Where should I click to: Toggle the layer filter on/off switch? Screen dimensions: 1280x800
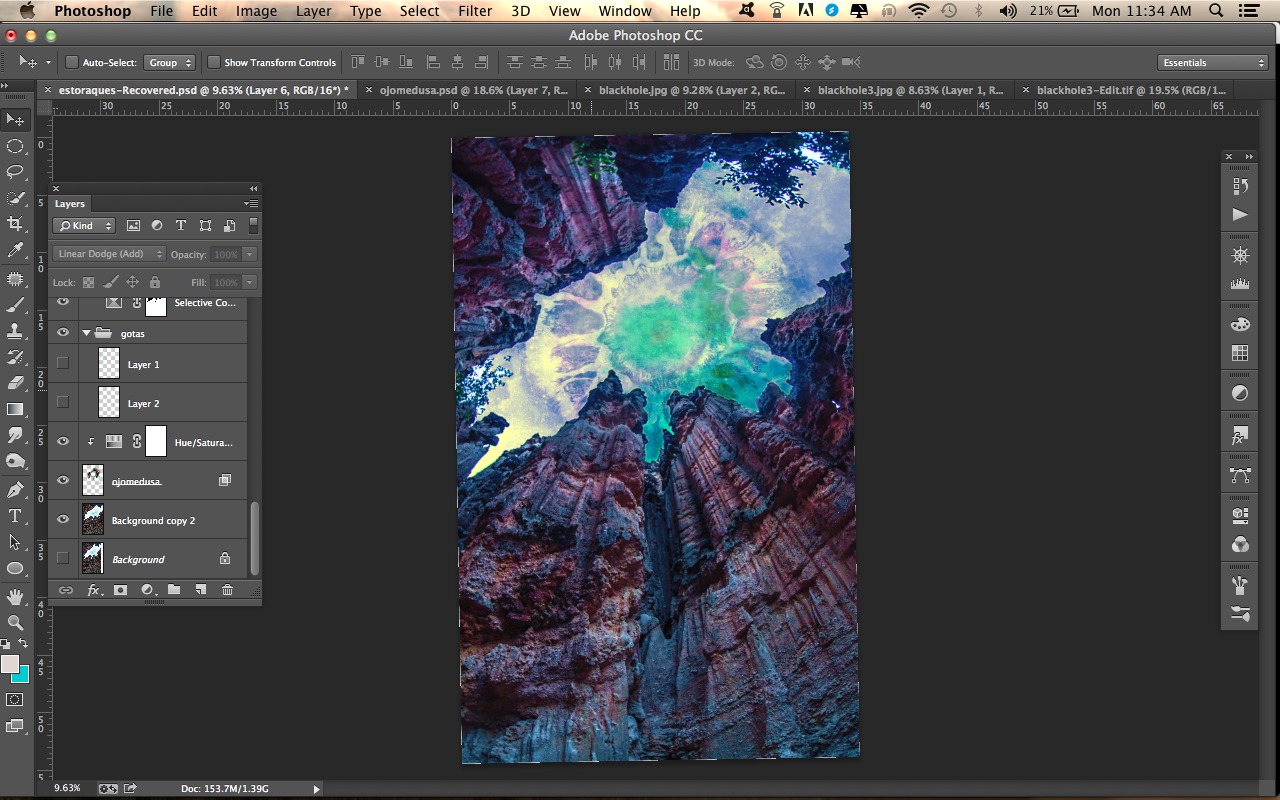[x=253, y=226]
